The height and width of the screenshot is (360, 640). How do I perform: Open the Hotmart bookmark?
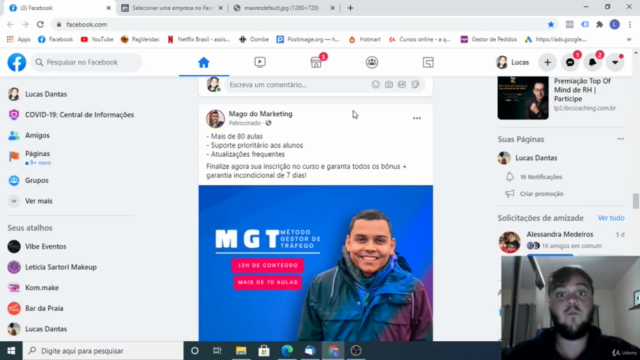pos(364,39)
